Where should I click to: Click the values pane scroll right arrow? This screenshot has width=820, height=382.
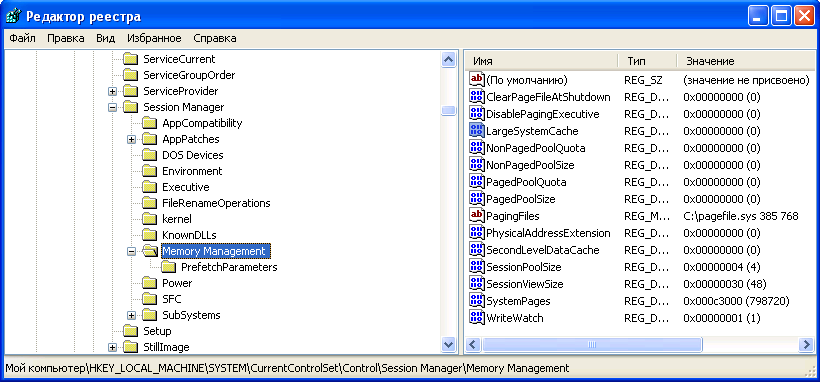(x=806, y=344)
